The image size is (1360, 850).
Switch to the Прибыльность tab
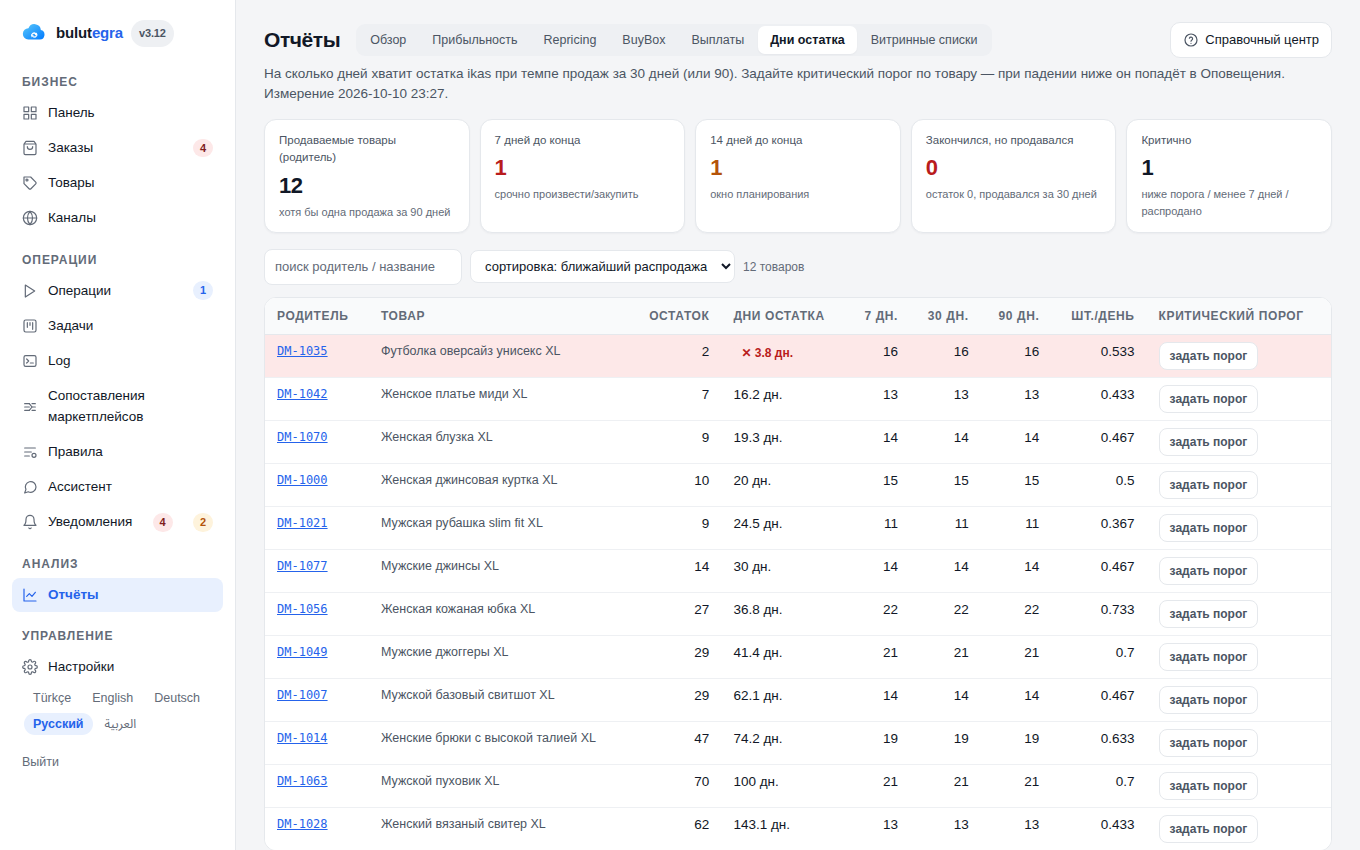[x=475, y=40]
